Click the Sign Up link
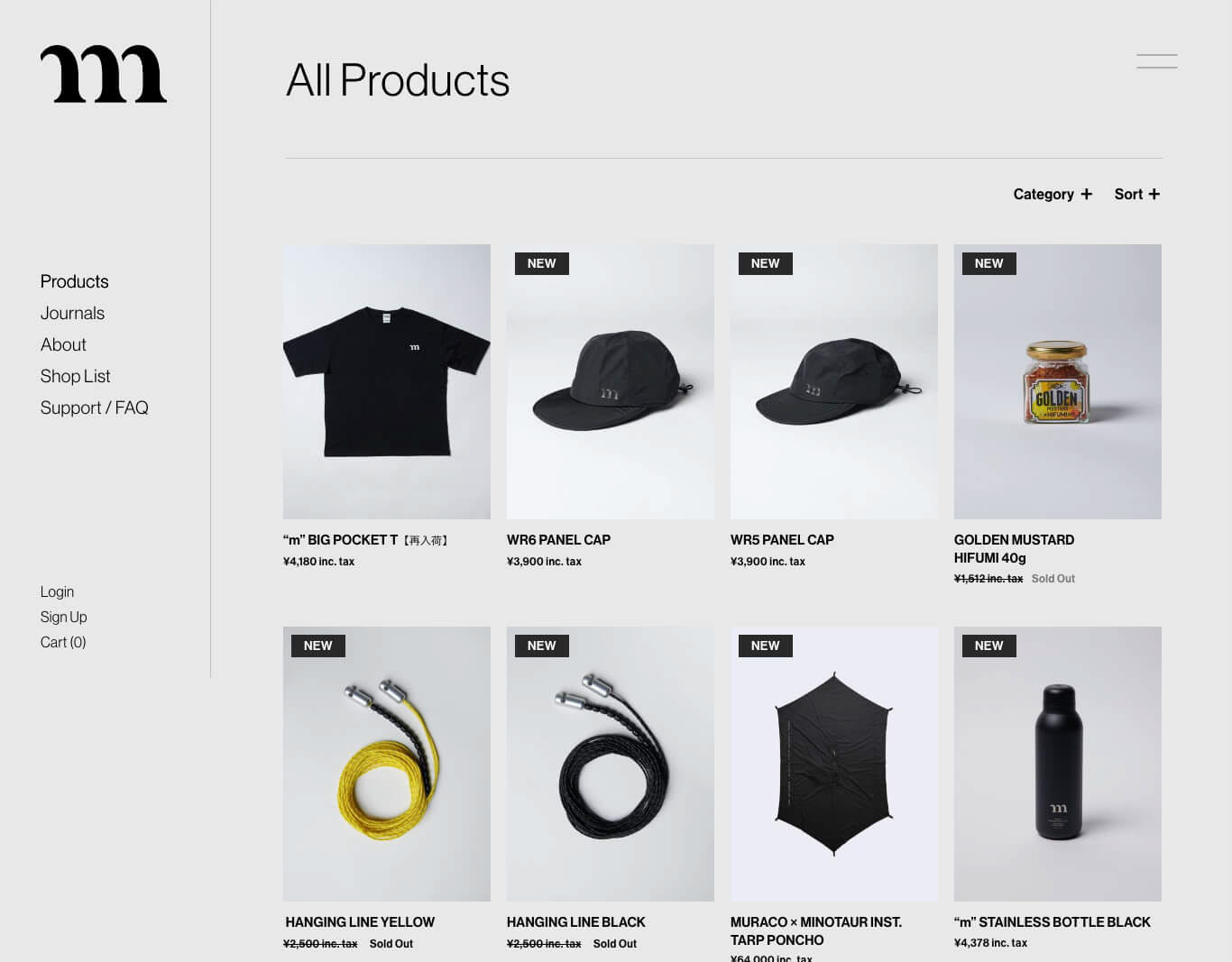Image resolution: width=1232 pixels, height=962 pixels. 63,617
